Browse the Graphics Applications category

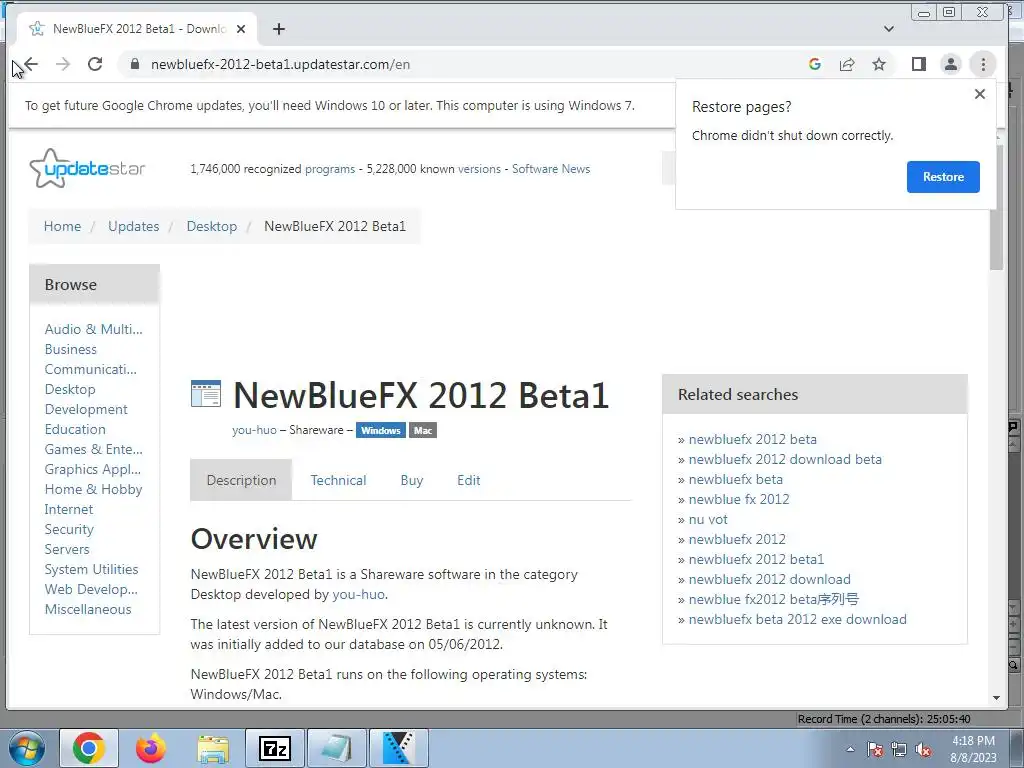pyautogui.click(x=93, y=470)
